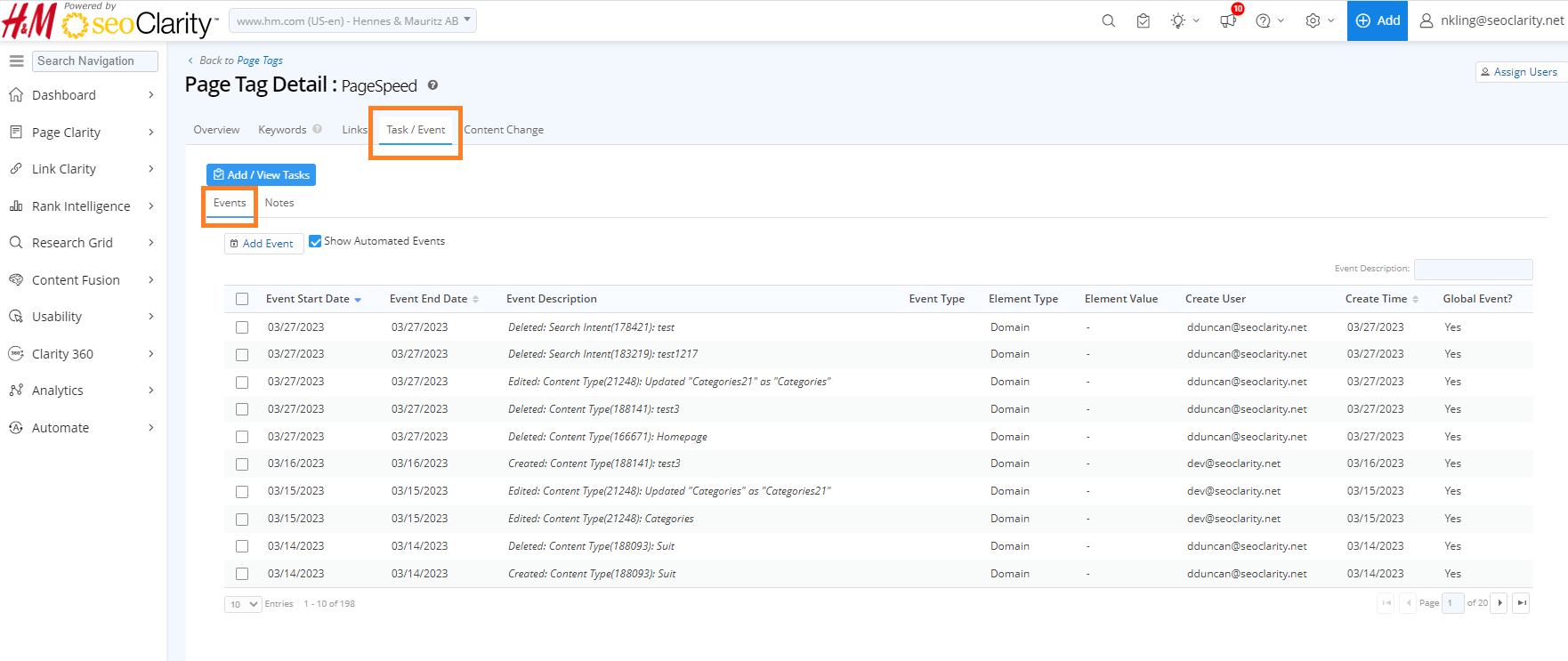Select all rows with header checkbox
1568x661 pixels.
[242, 299]
